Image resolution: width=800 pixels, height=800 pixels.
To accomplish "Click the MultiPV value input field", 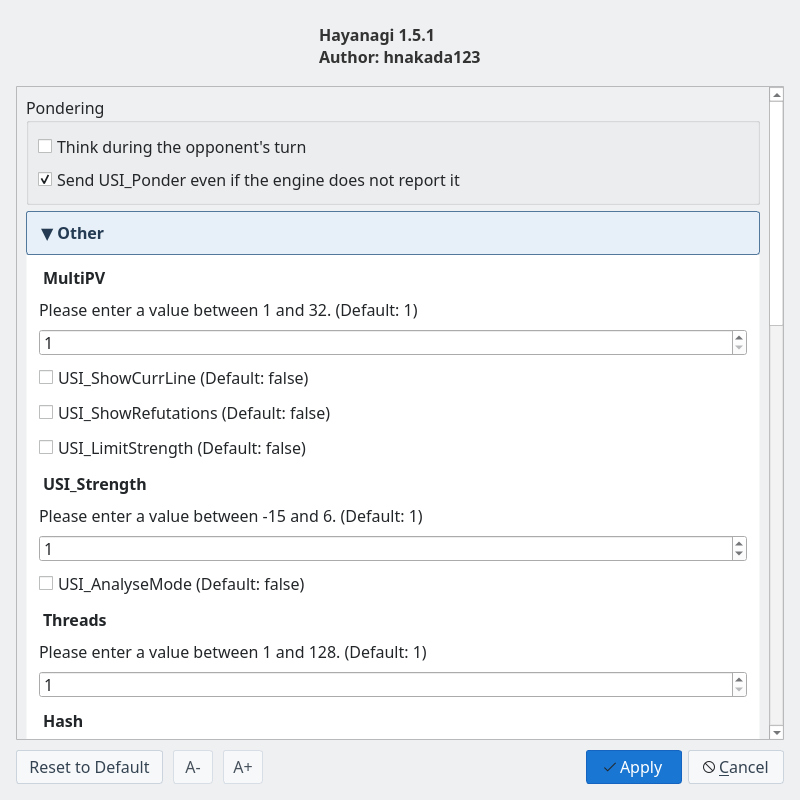I will pyautogui.click(x=386, y=343).
